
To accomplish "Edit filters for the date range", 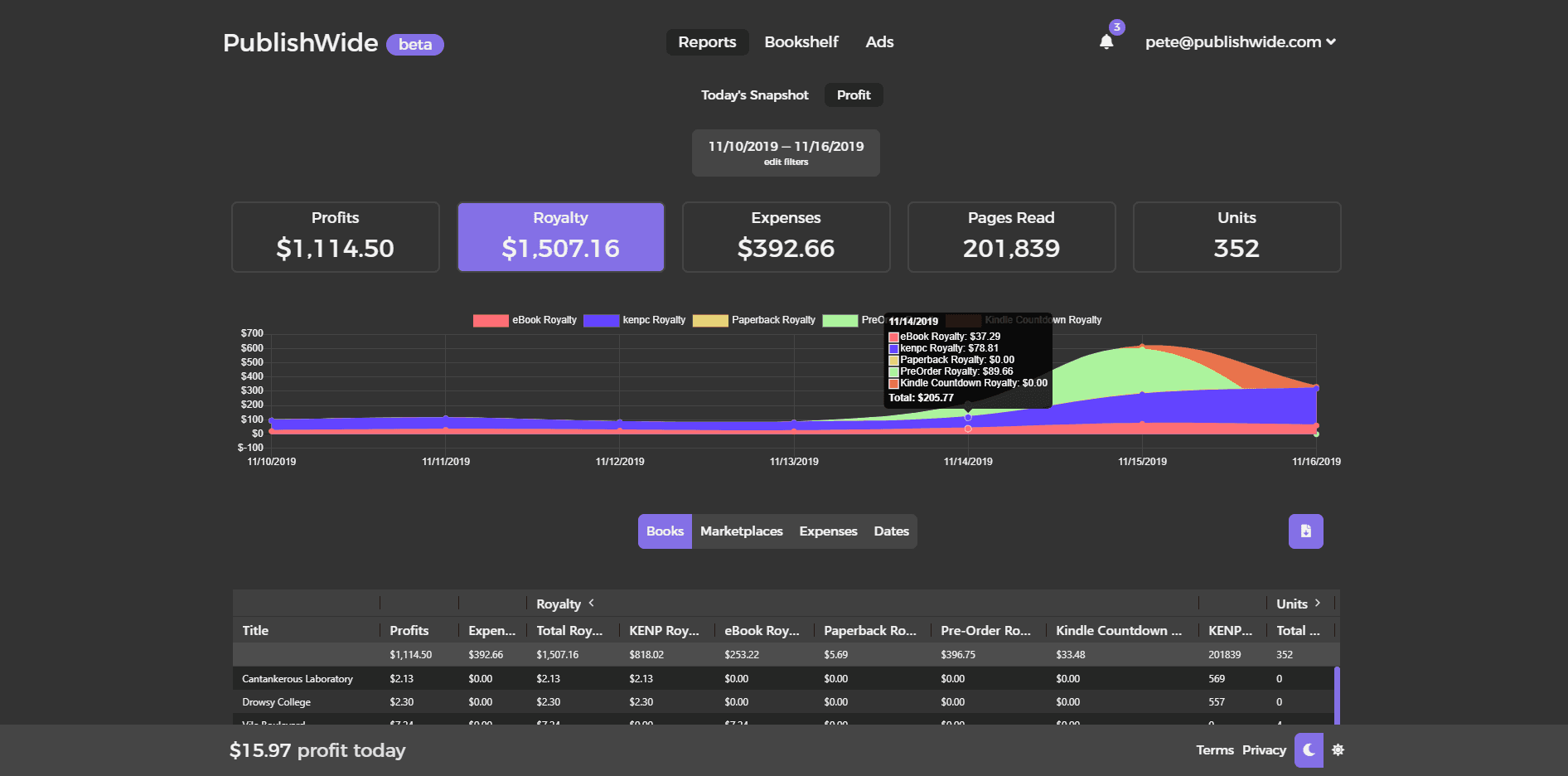I will [x=786, y=162].
